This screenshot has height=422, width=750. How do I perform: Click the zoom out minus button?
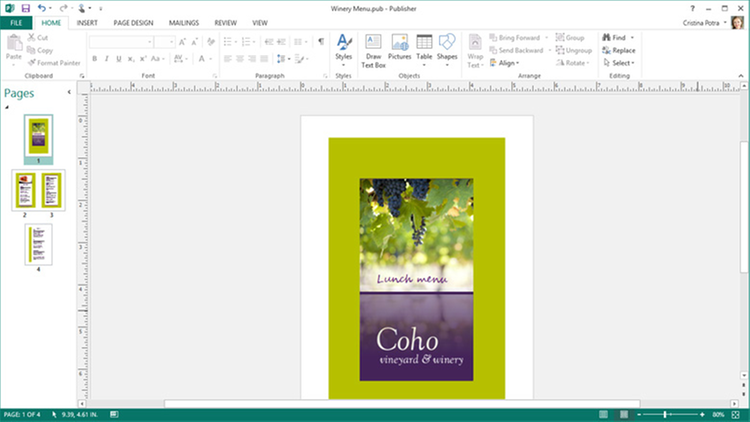pyautogui.click(x=639, y=414)
